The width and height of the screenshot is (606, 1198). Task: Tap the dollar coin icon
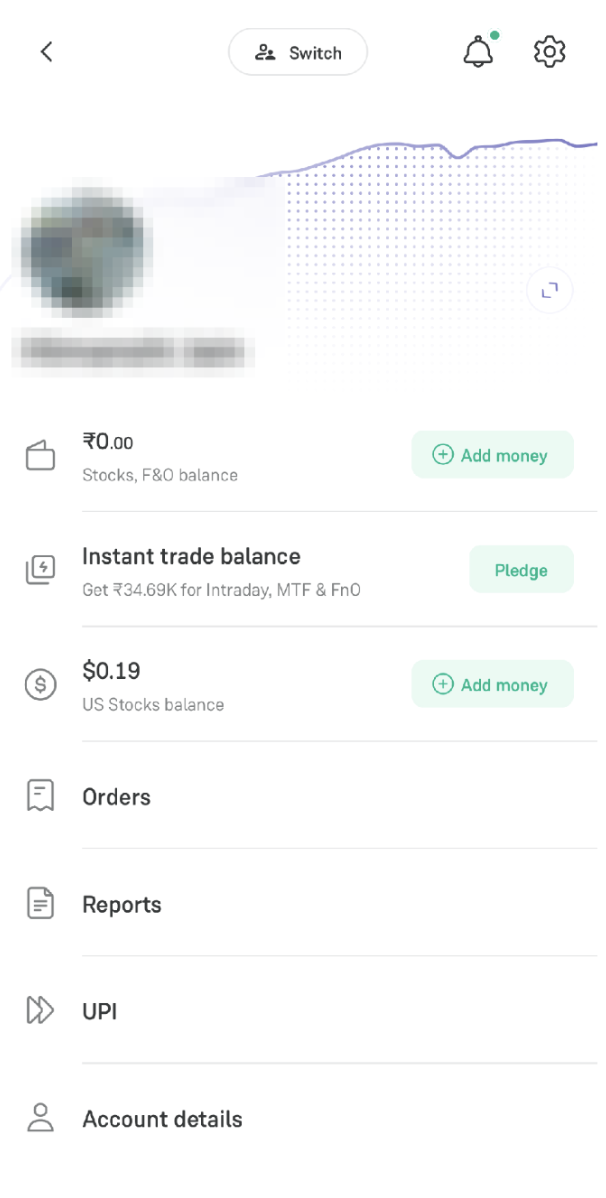point(41,685)
